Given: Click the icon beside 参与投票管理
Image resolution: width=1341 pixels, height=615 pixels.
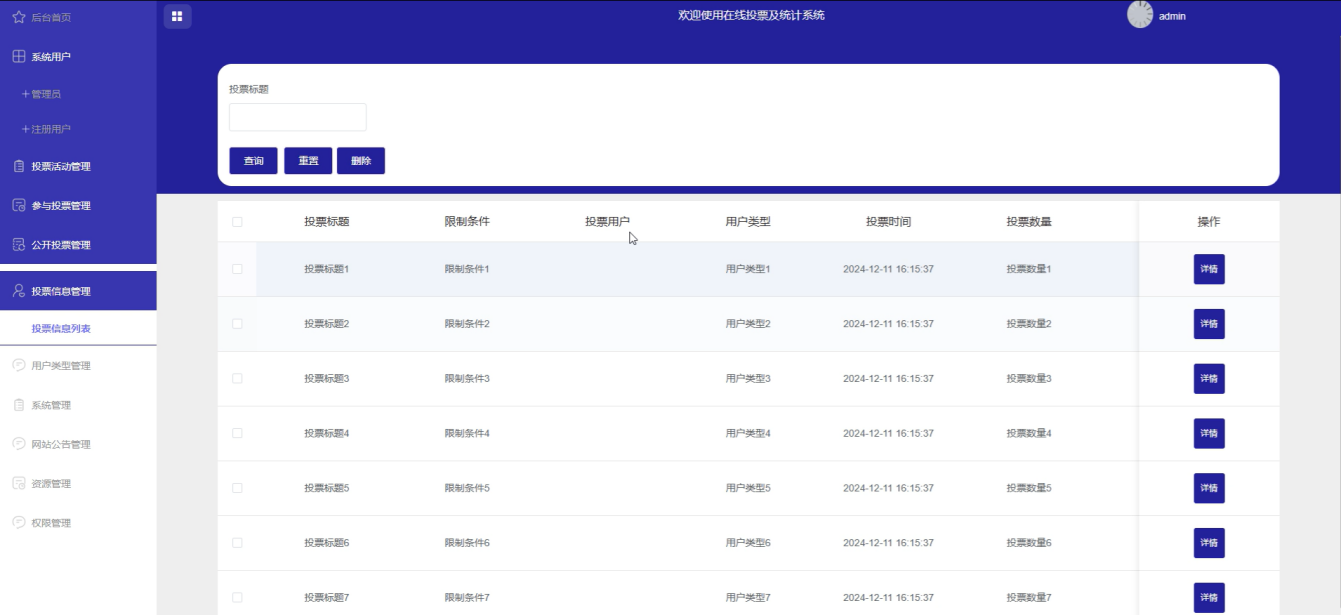Looking at the screenshot, I should click(18, 205).
